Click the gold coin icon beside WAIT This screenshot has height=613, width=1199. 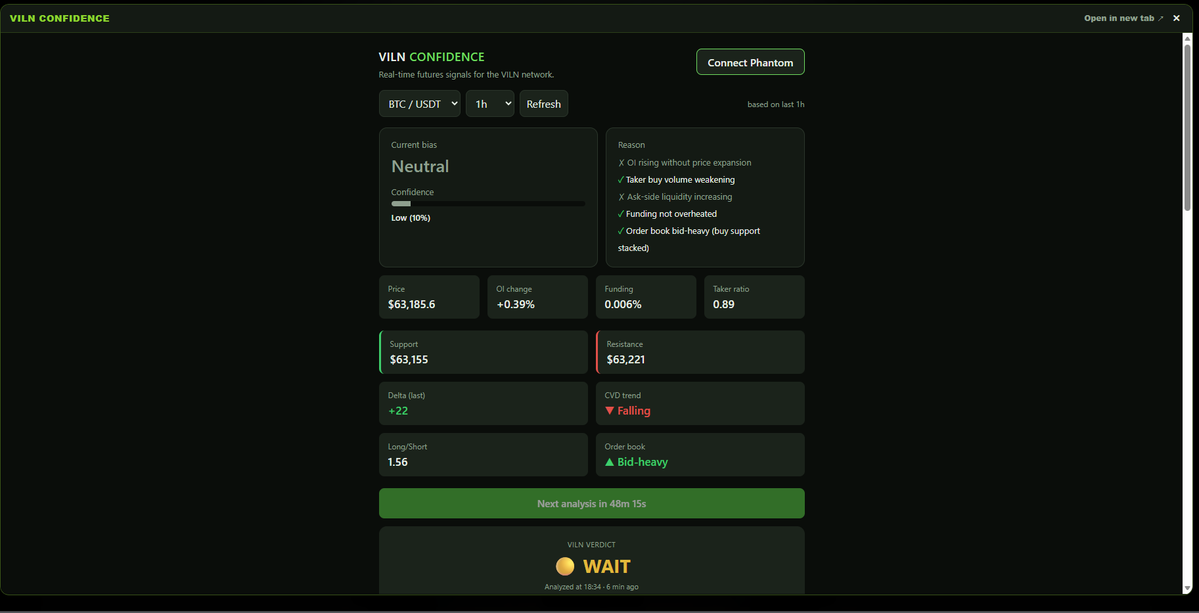coord(565,566)
